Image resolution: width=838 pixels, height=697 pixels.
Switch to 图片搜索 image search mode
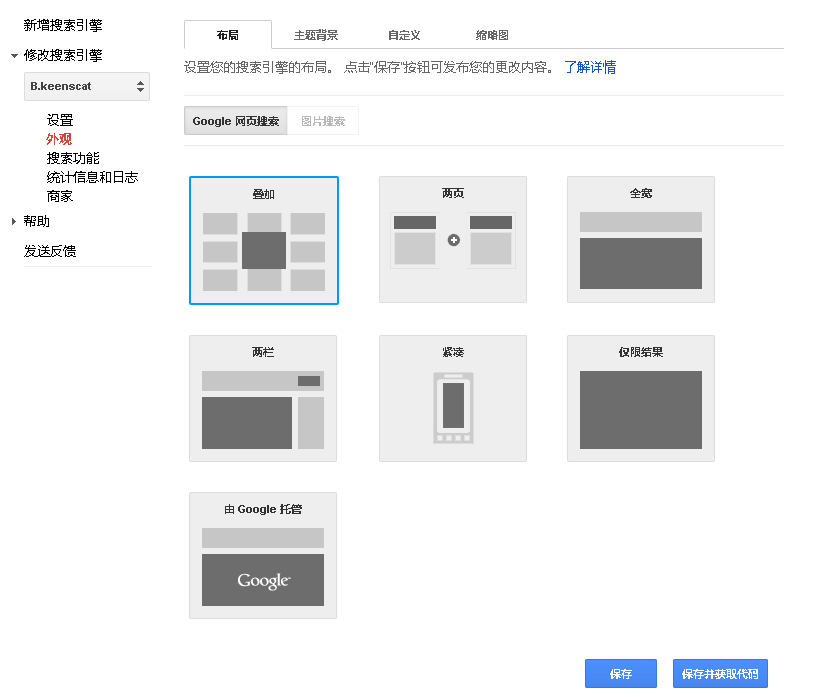pos(326,120)
